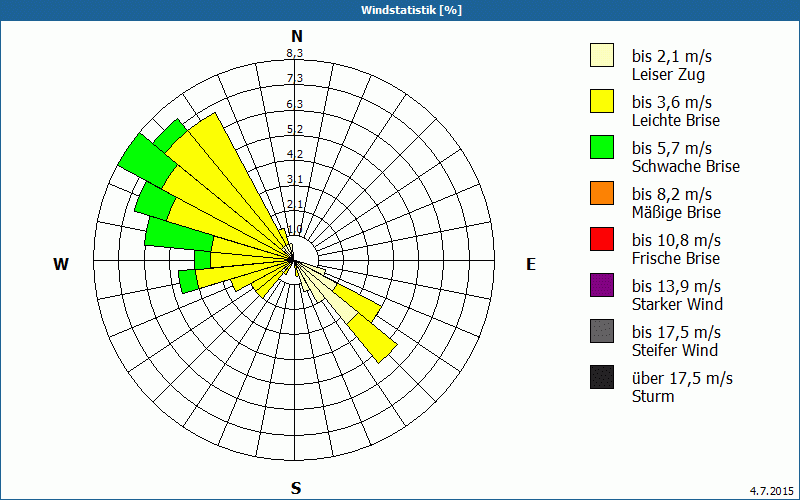Image resolution: width=800 pixels, height=500 pixels.
Task: Click the 6,3 scale value
Action: point(295,104)
